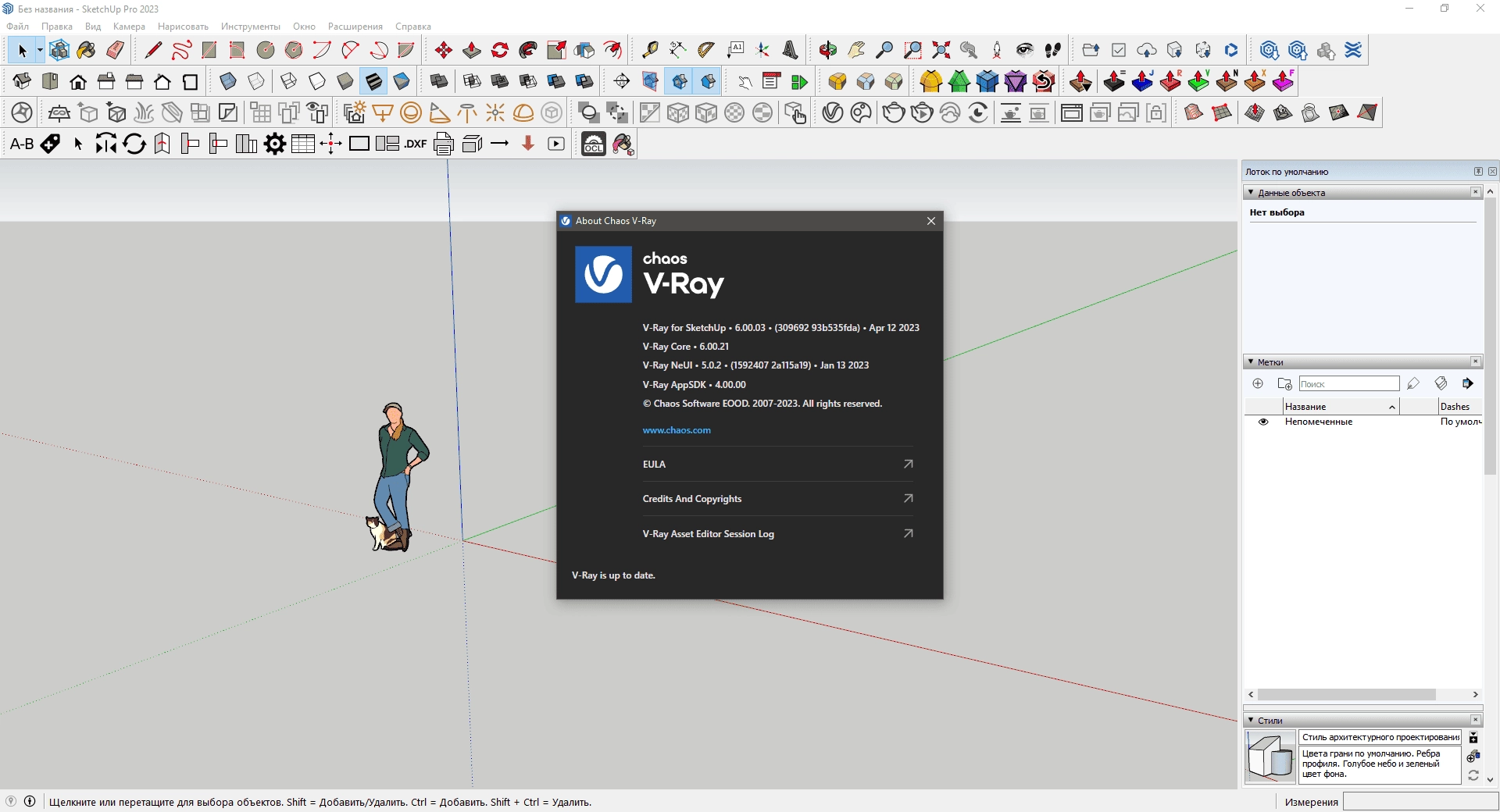1500x812 pixels.
Task: Click the gear settings icon in bottom toolbar
Action: click(x=275, y=144)
